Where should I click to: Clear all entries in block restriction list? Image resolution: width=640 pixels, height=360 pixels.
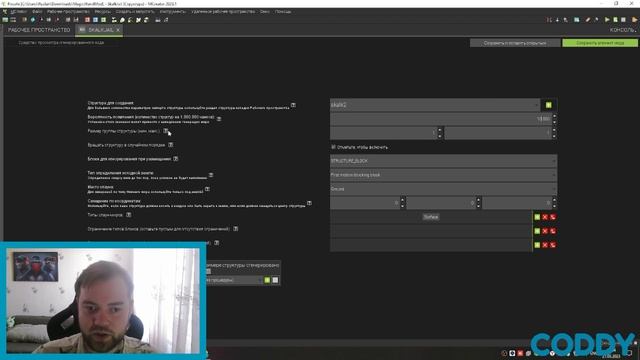coord(553,231)
